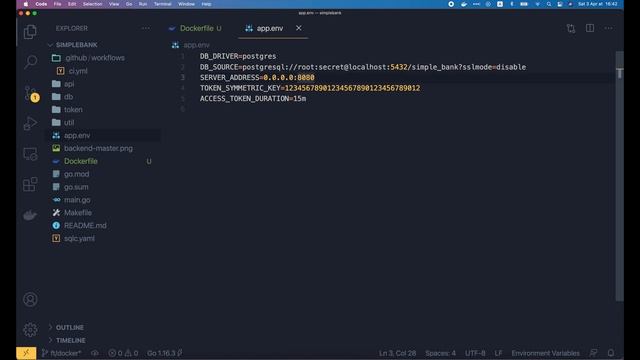This screenshot has width=640, height=360.
Task: Open the Selection menu
Action: coord(93,4)
